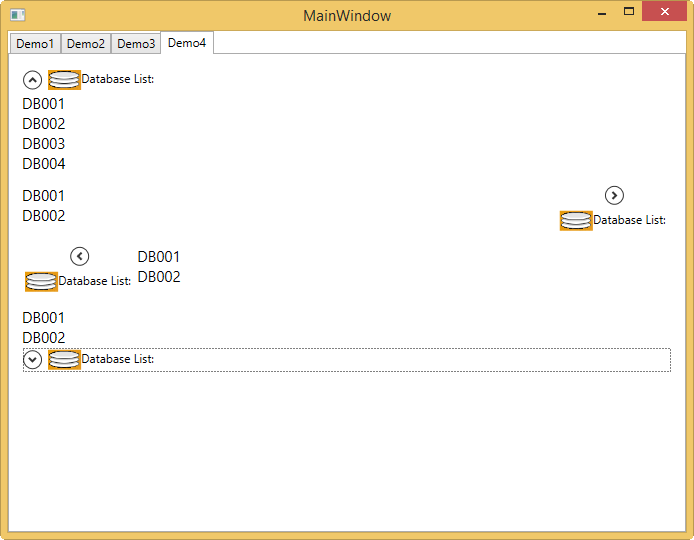Select DB002 just above the dotted-border header
This screenshot has height=540, width=694.
coord(44,338)
